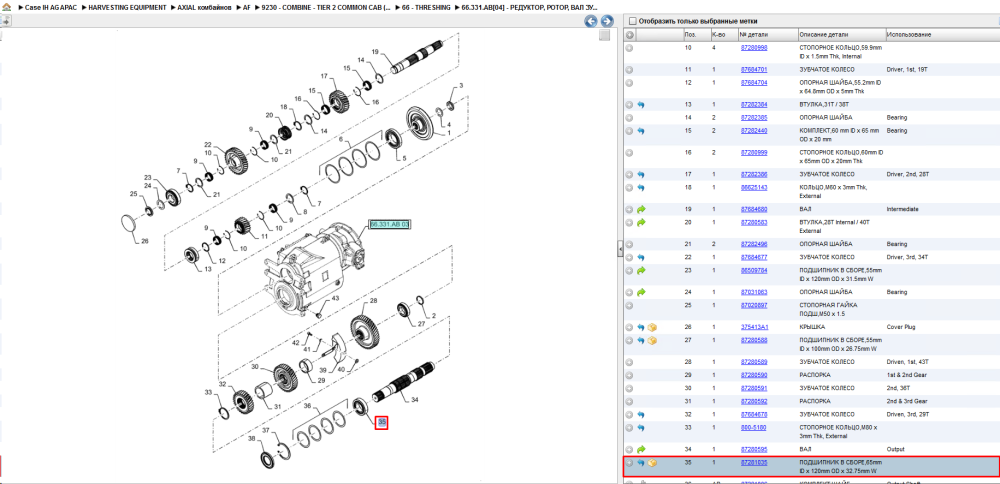
Task: Open breadcrumb '66 - THRESHING'
Action: tap(425, 6)
